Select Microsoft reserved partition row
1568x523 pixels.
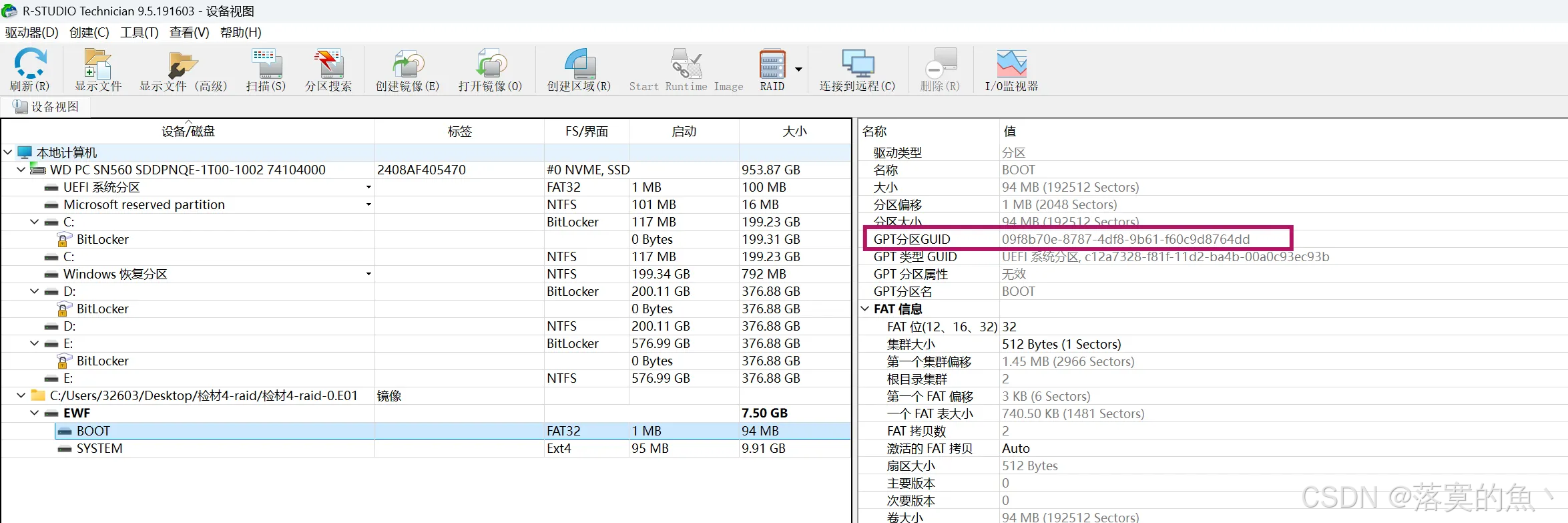144,204
